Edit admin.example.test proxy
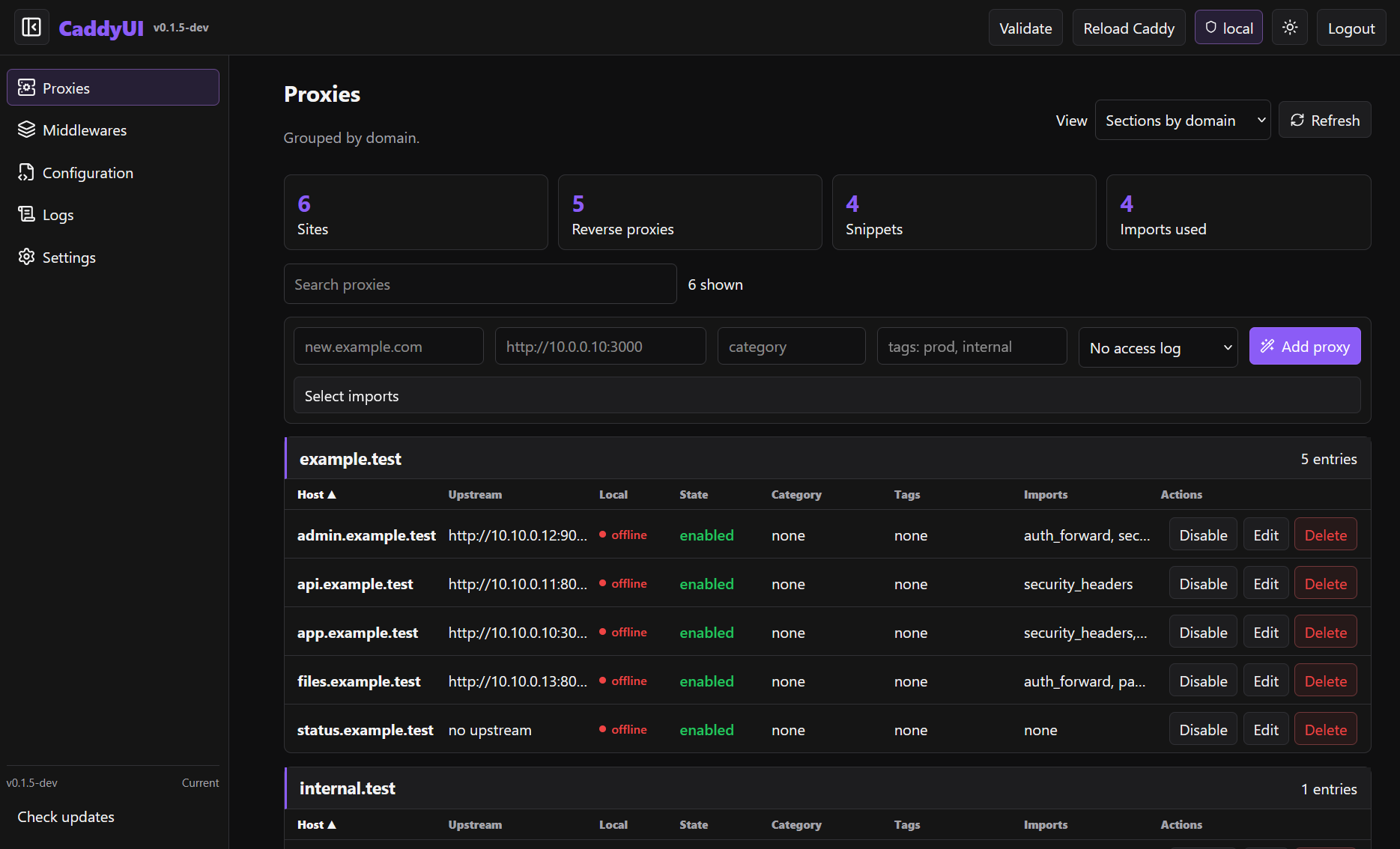The width and height of the screenshot is (1400, 849). (1266, 535)
